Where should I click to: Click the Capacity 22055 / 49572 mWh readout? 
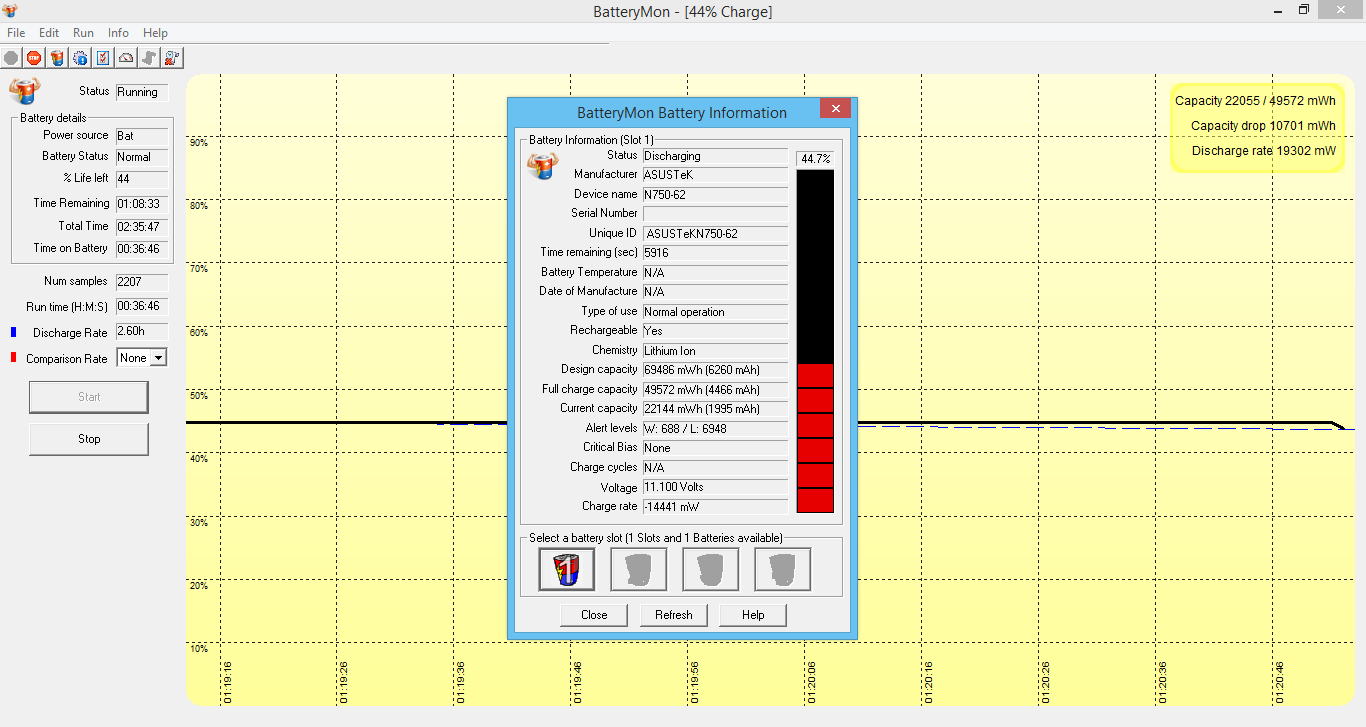pyautogui.click(x=1255, y=101)
